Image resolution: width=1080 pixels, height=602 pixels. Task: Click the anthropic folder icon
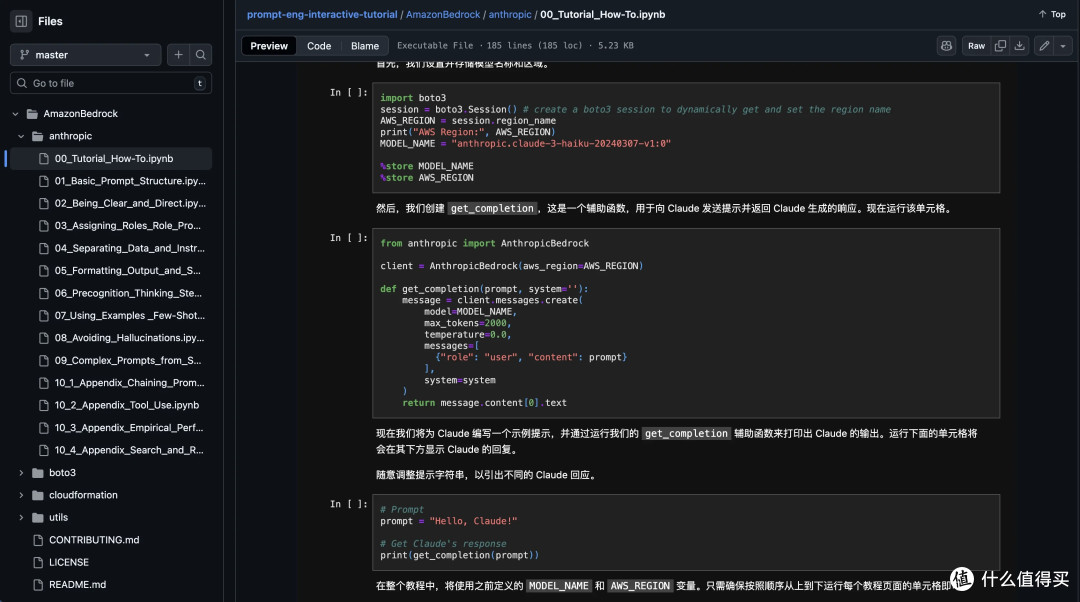coord(37,136)
